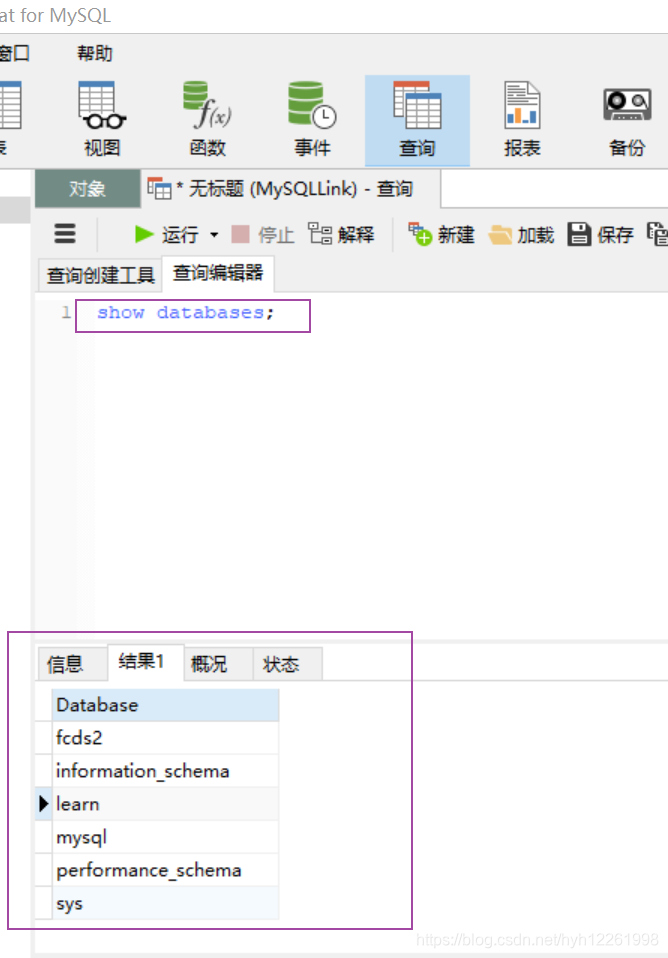
Task: Select the sys row
Action: tap(165, 903)
